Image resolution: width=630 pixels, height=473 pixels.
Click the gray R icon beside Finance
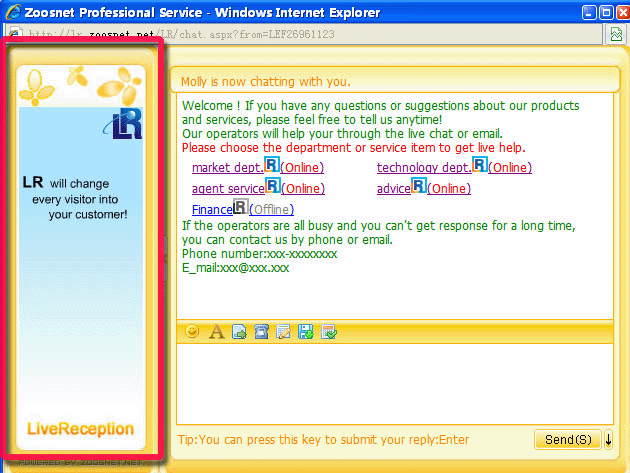(241, 207)
